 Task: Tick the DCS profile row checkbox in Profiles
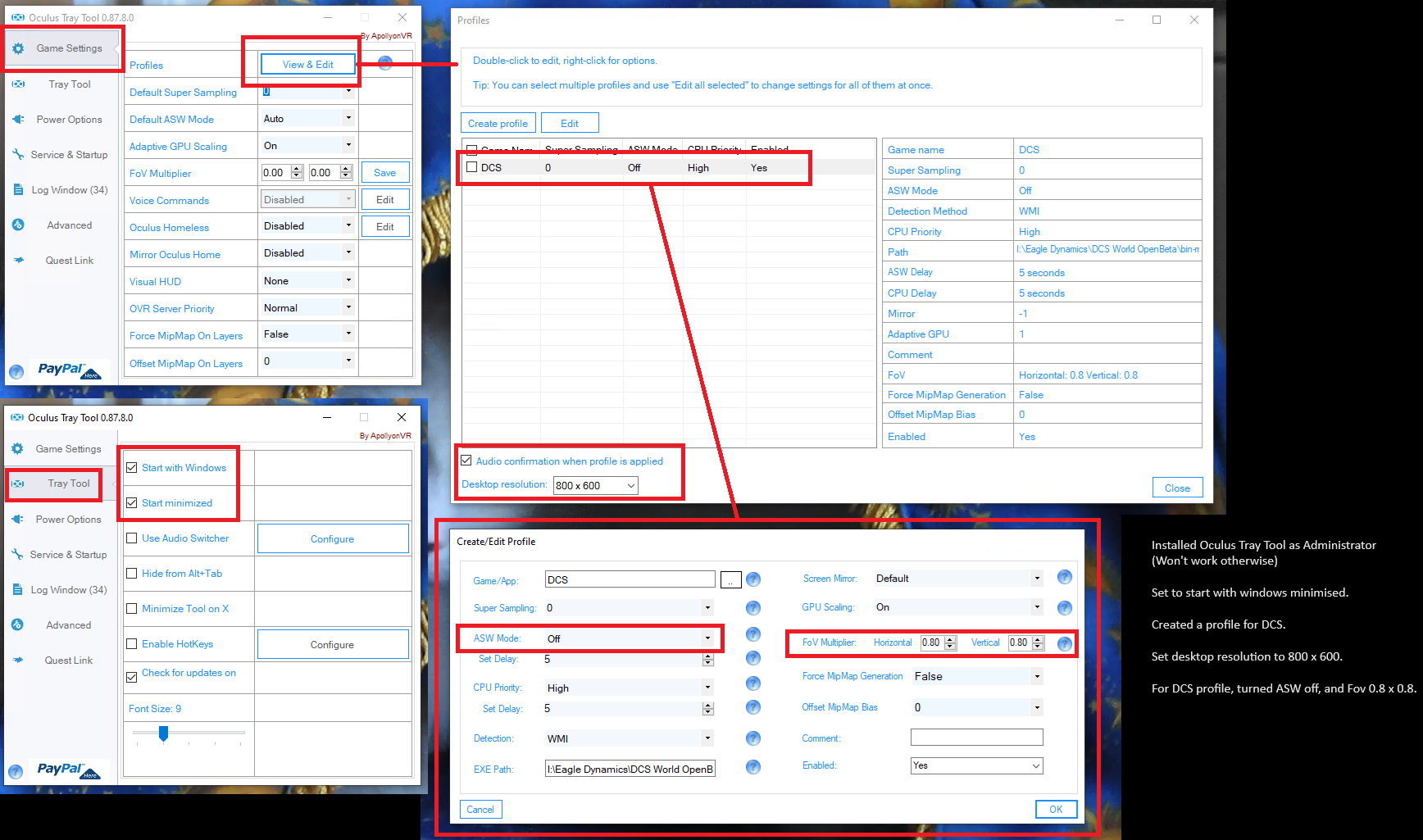[471, 167]
